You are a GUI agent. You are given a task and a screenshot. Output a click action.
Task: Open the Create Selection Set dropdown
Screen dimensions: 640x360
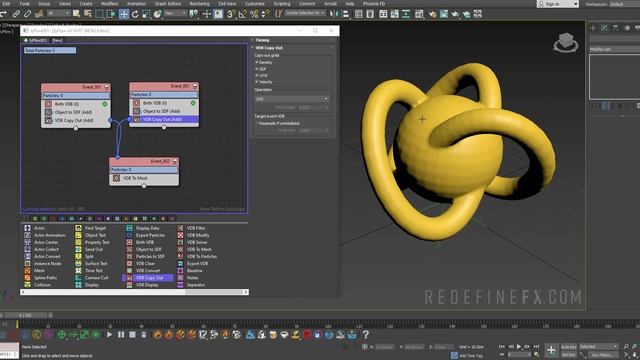coord(305,13)
